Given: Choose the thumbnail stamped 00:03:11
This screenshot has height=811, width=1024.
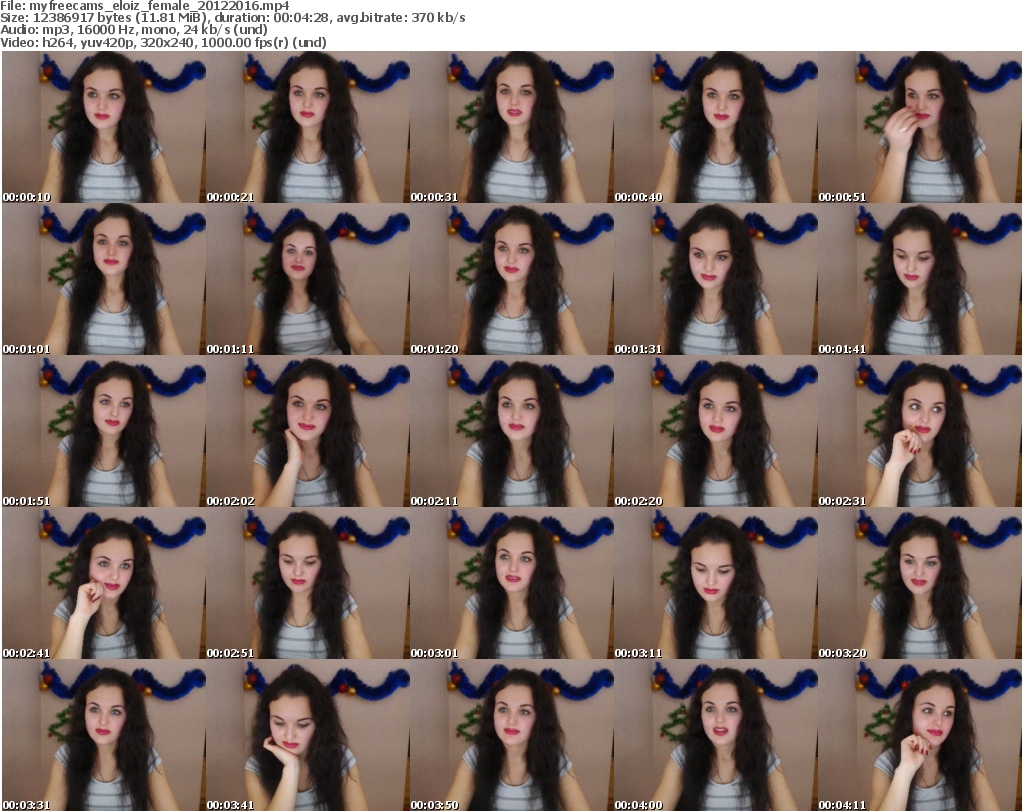Looking at the screenshot, I should [716, 584].
